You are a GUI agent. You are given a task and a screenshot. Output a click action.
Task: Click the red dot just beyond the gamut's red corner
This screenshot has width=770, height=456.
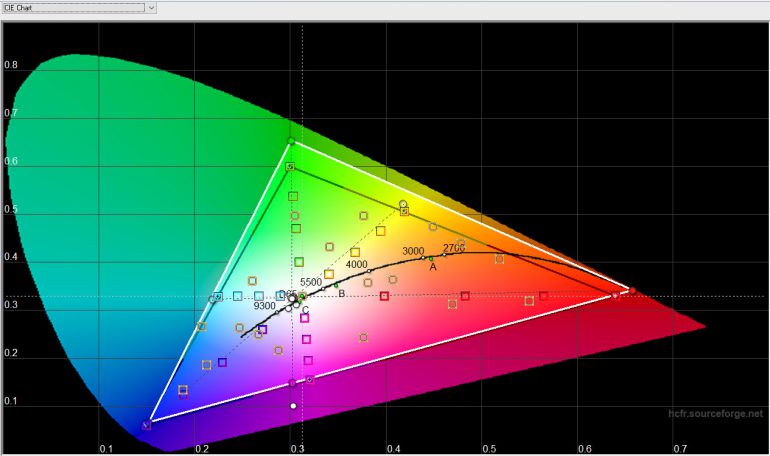point(632,290)
